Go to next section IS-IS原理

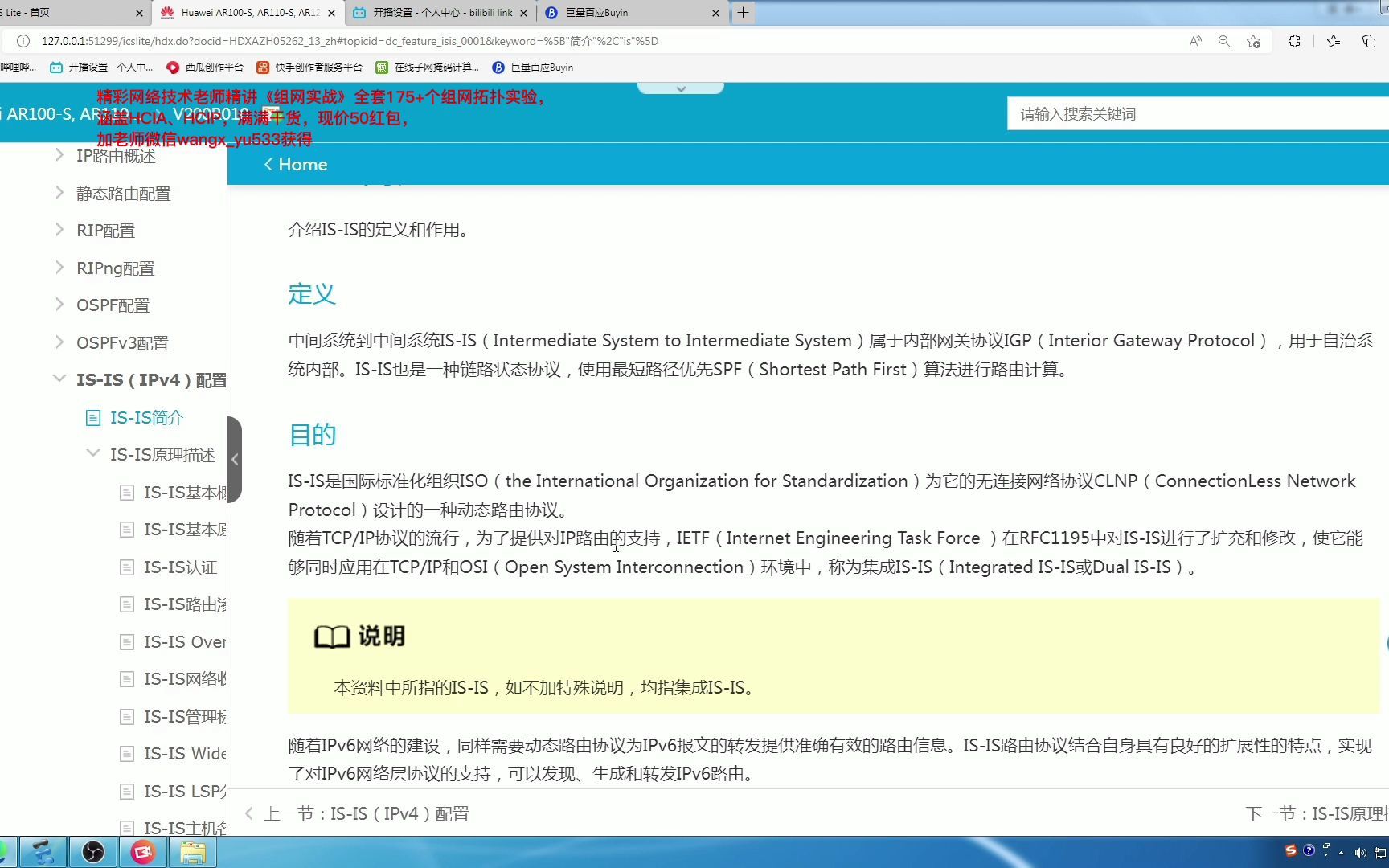coord(1316,813)
